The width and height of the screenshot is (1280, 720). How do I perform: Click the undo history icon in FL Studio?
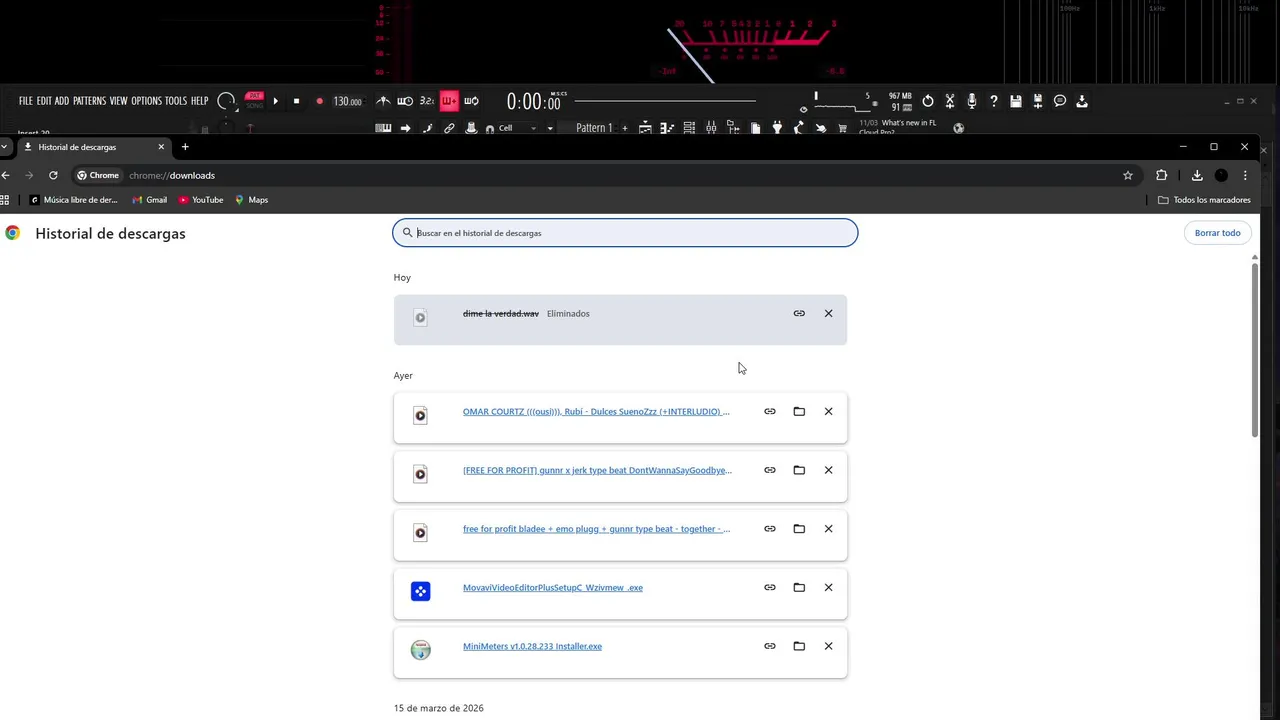928,101
